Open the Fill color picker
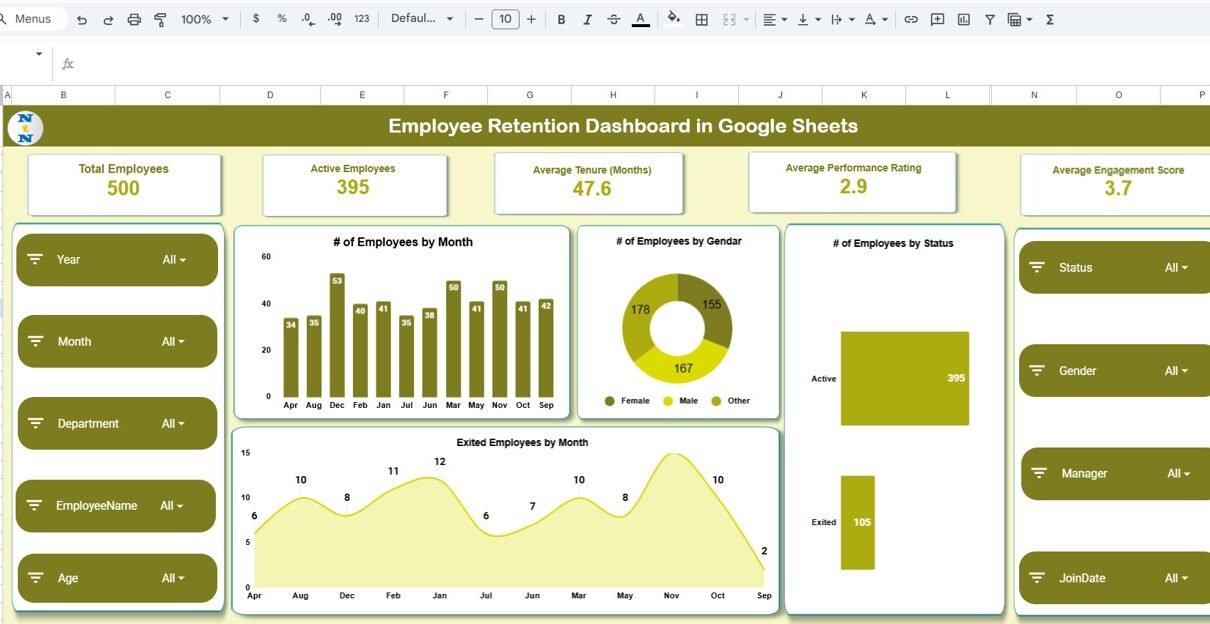 tap(673, 19)
